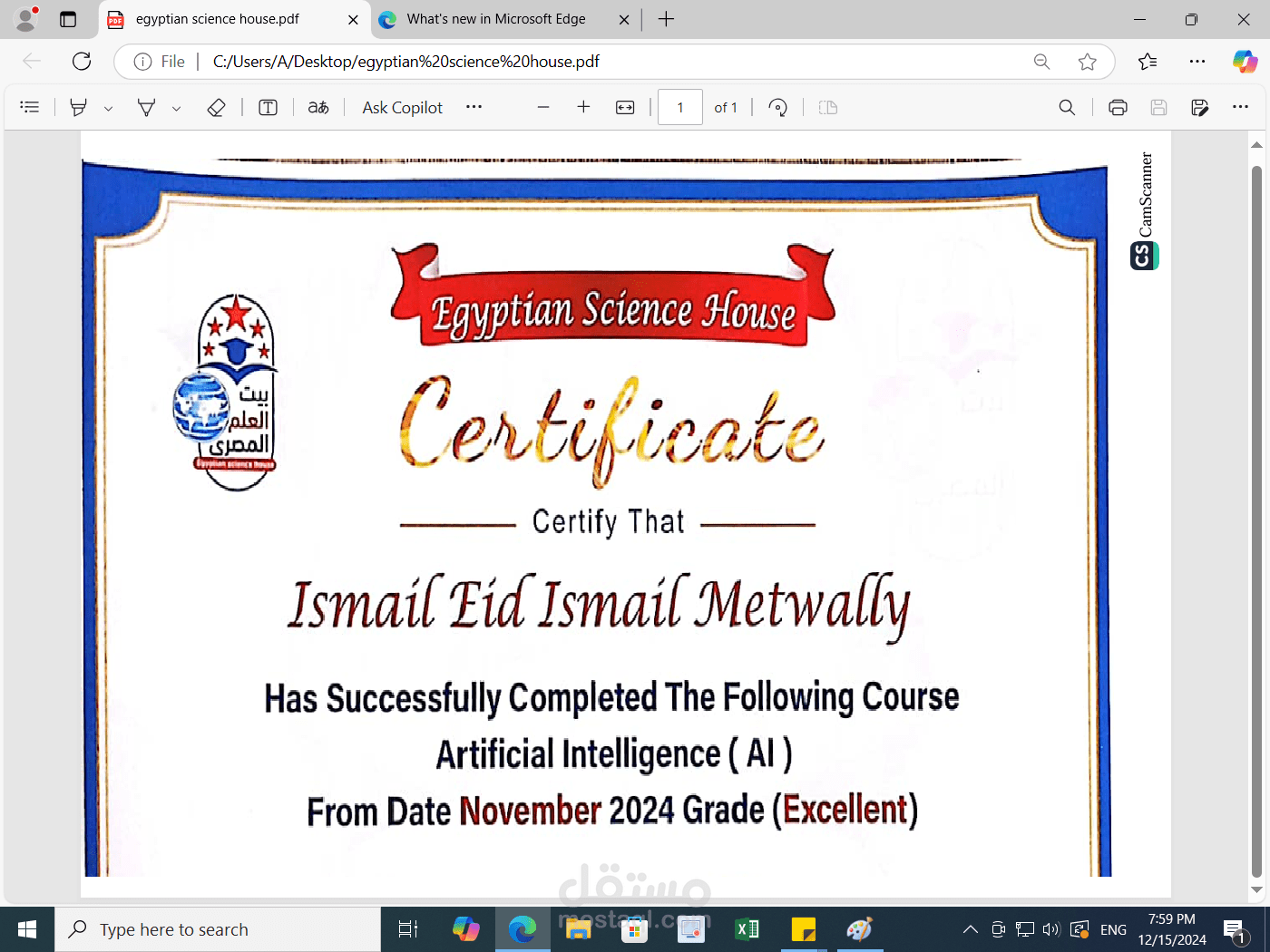This screenshot has width=1270, height=952.
Task: Expand highlight color options dropdown
Action: pyautogui.click(x=108, y=108)
